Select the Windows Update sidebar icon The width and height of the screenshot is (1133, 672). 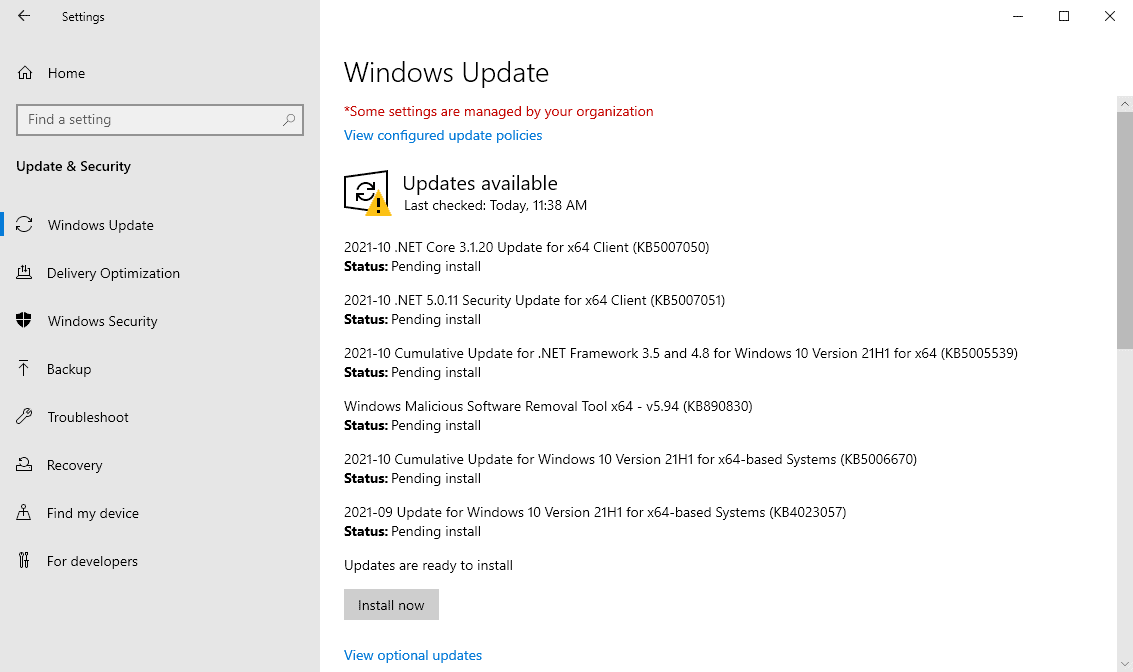tap(24, 225)
